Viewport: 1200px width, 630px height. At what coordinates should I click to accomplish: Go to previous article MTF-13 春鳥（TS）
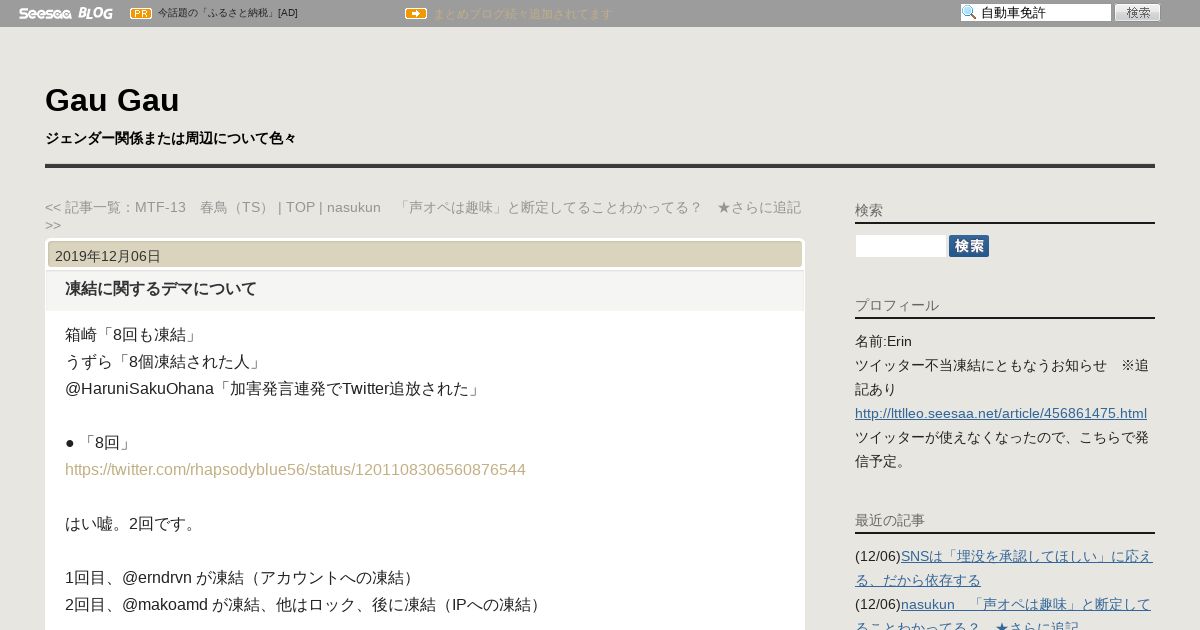[x=160, y=207]
